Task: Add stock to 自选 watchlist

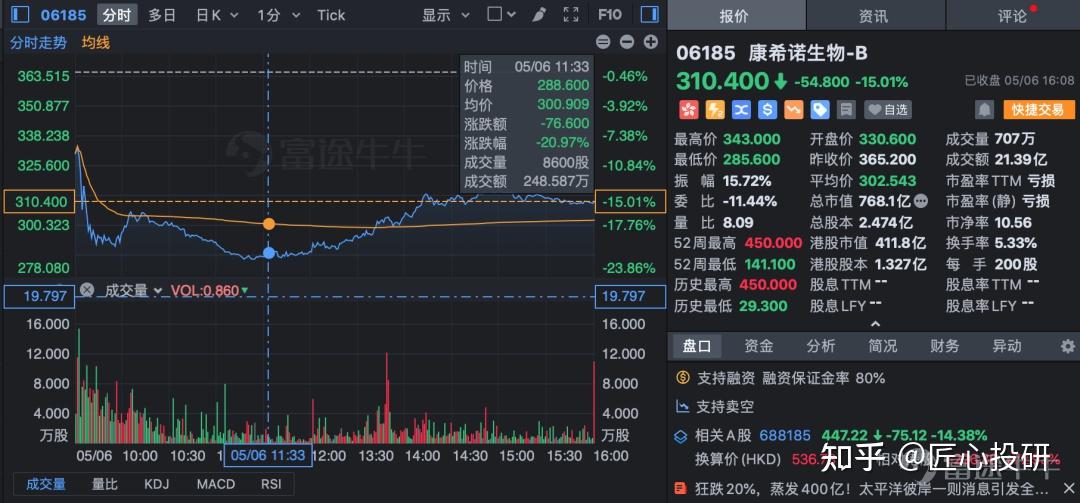Action: click(889, 109)
